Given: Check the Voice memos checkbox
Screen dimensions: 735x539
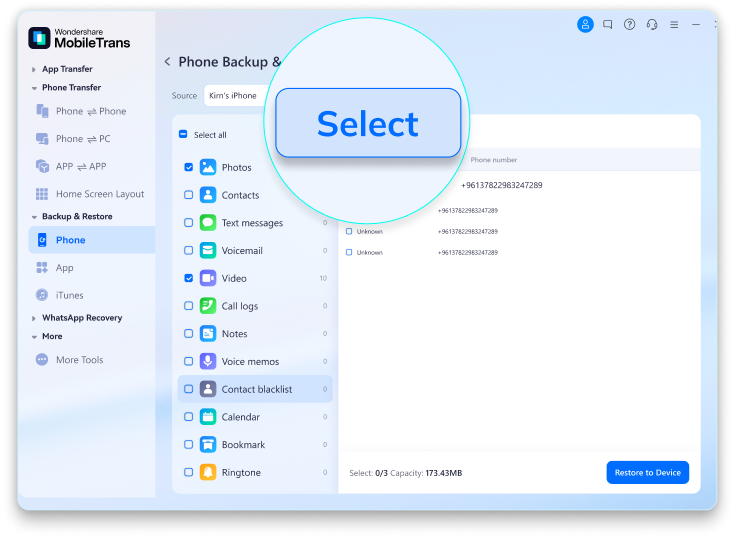Looking at the screenshot, I should [188, 361].
